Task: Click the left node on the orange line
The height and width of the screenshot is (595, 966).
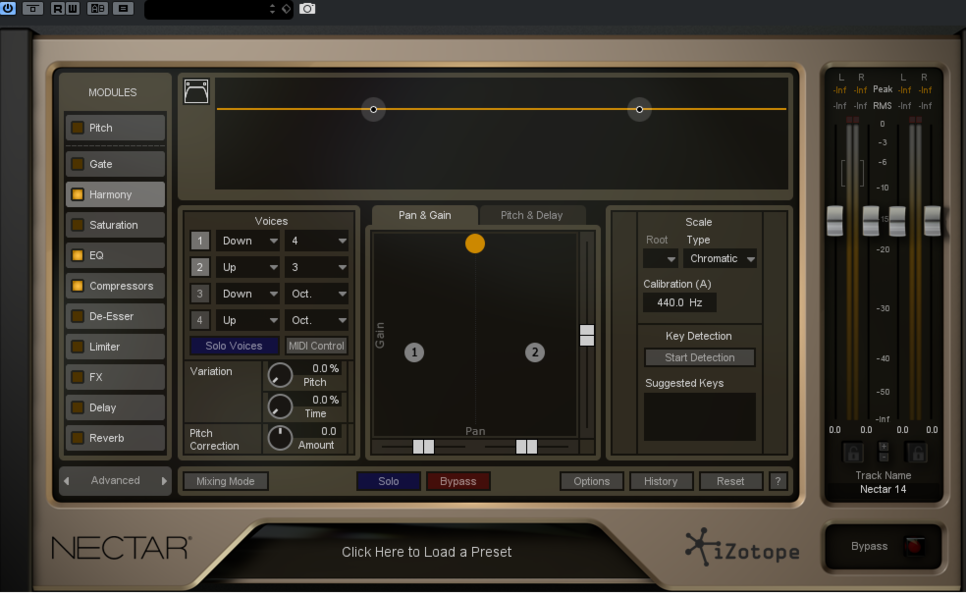Action: click(373, 109)
